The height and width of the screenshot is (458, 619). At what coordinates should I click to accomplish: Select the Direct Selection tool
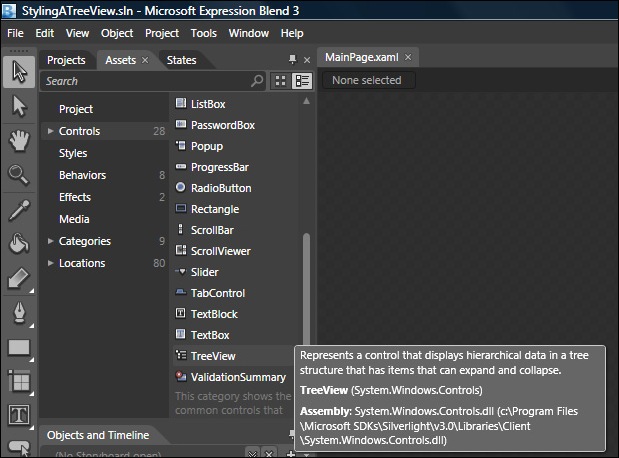click(x=19, y=106)
